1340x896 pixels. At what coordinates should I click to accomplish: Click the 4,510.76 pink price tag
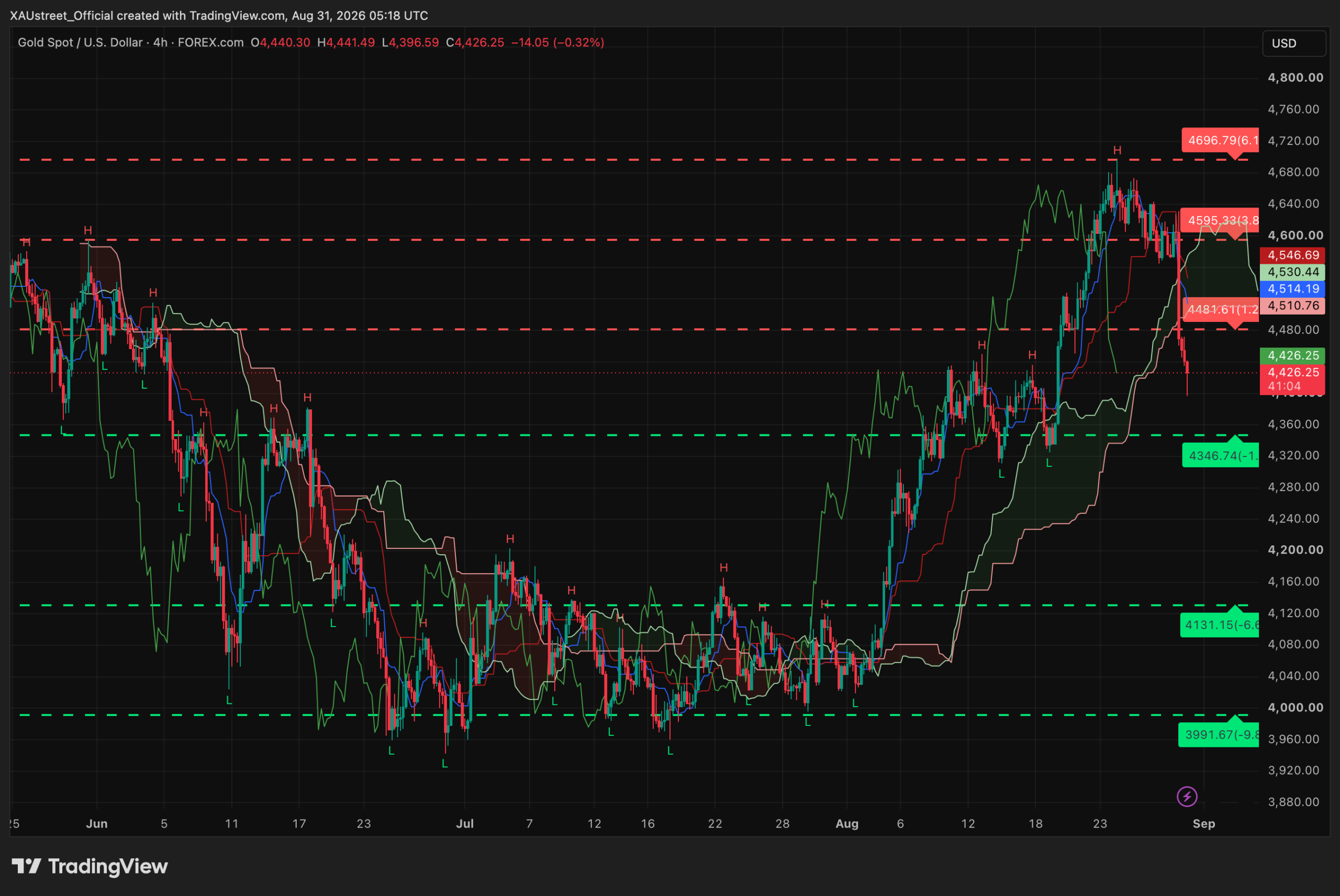(x=1292, y=306)
